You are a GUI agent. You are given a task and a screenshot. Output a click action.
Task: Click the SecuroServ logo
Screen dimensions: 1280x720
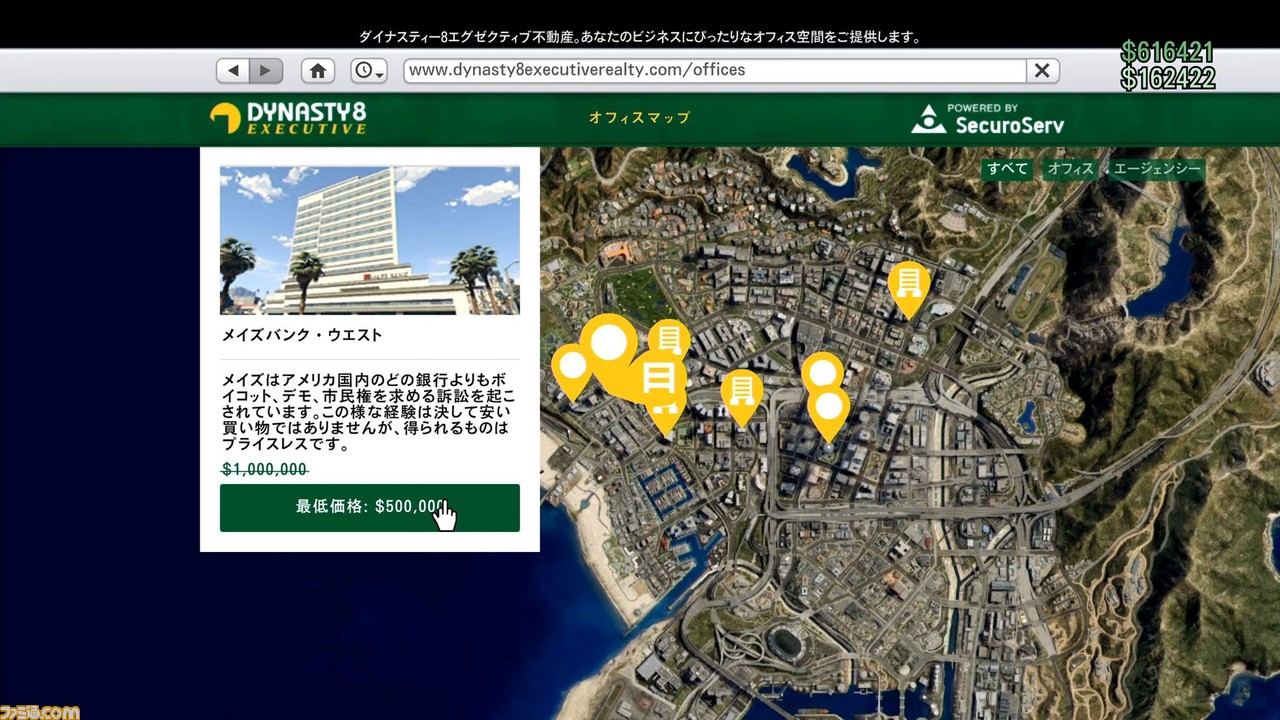tap(987, 119)
